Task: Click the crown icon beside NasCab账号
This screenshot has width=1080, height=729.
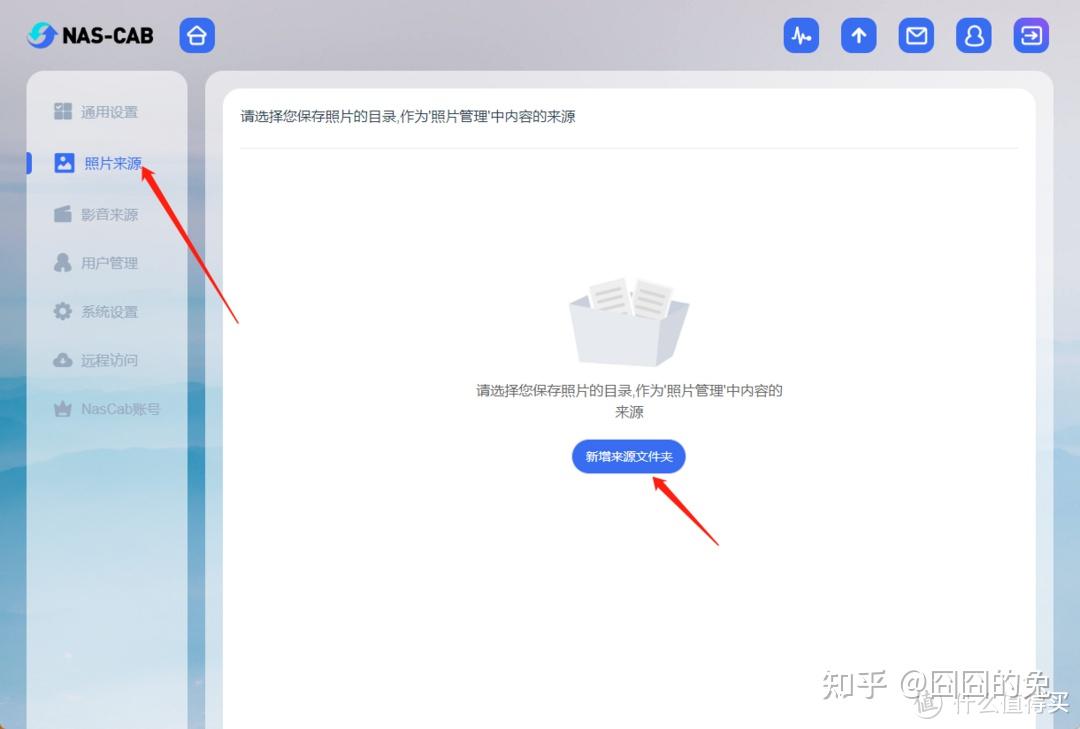Action: pos(62,408)
